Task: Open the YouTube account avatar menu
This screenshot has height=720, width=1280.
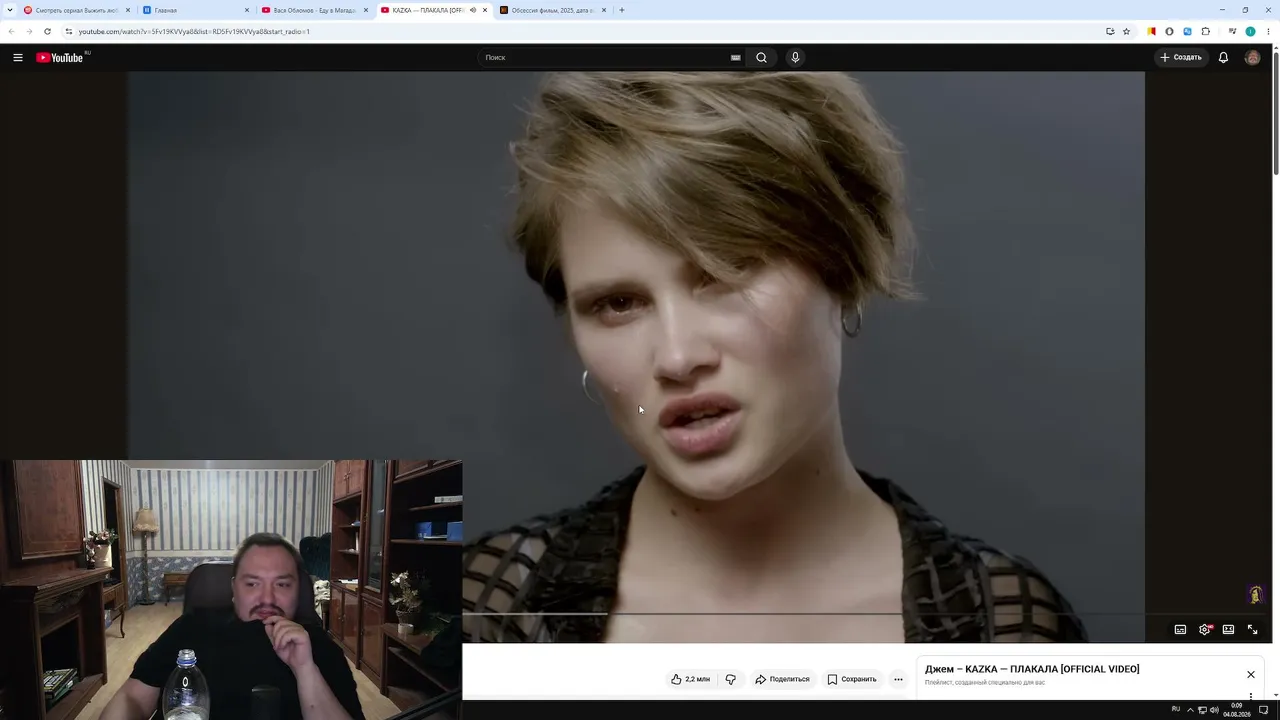Action: [1252, 57]
